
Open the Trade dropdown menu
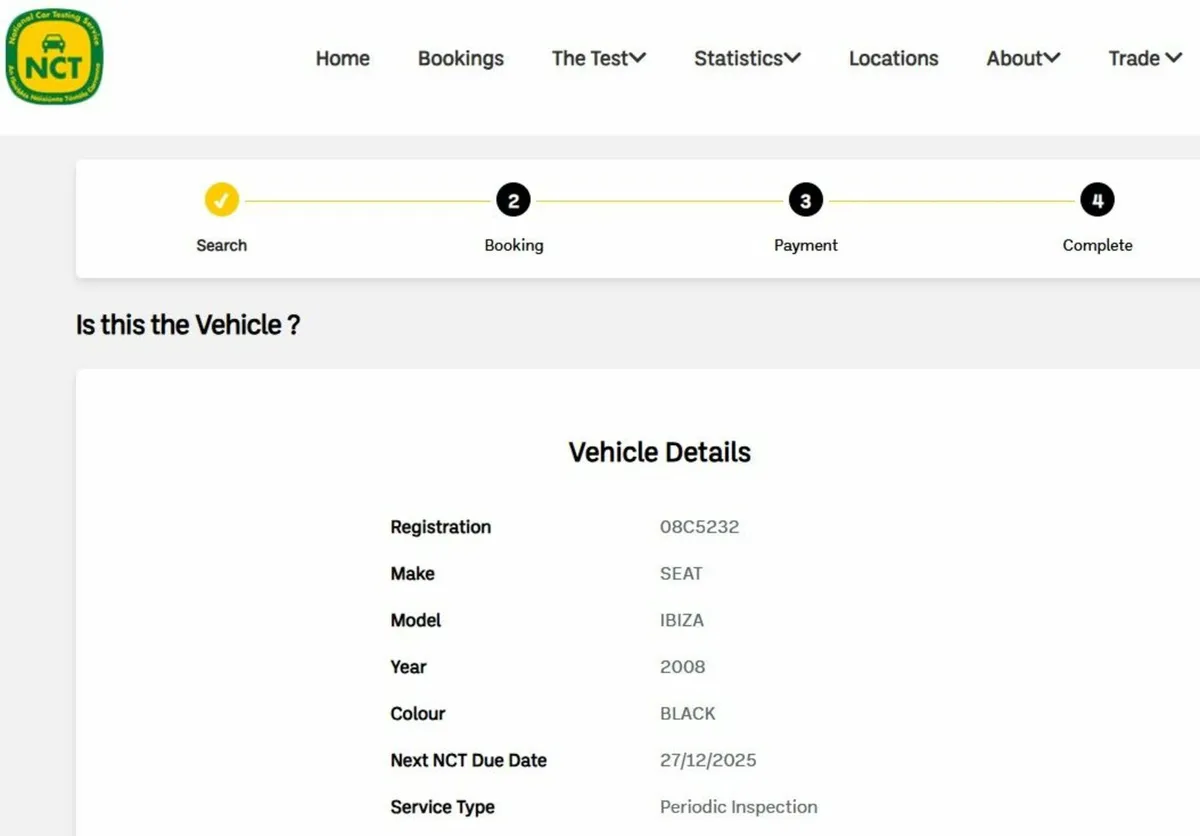[x=1145, y=59]
